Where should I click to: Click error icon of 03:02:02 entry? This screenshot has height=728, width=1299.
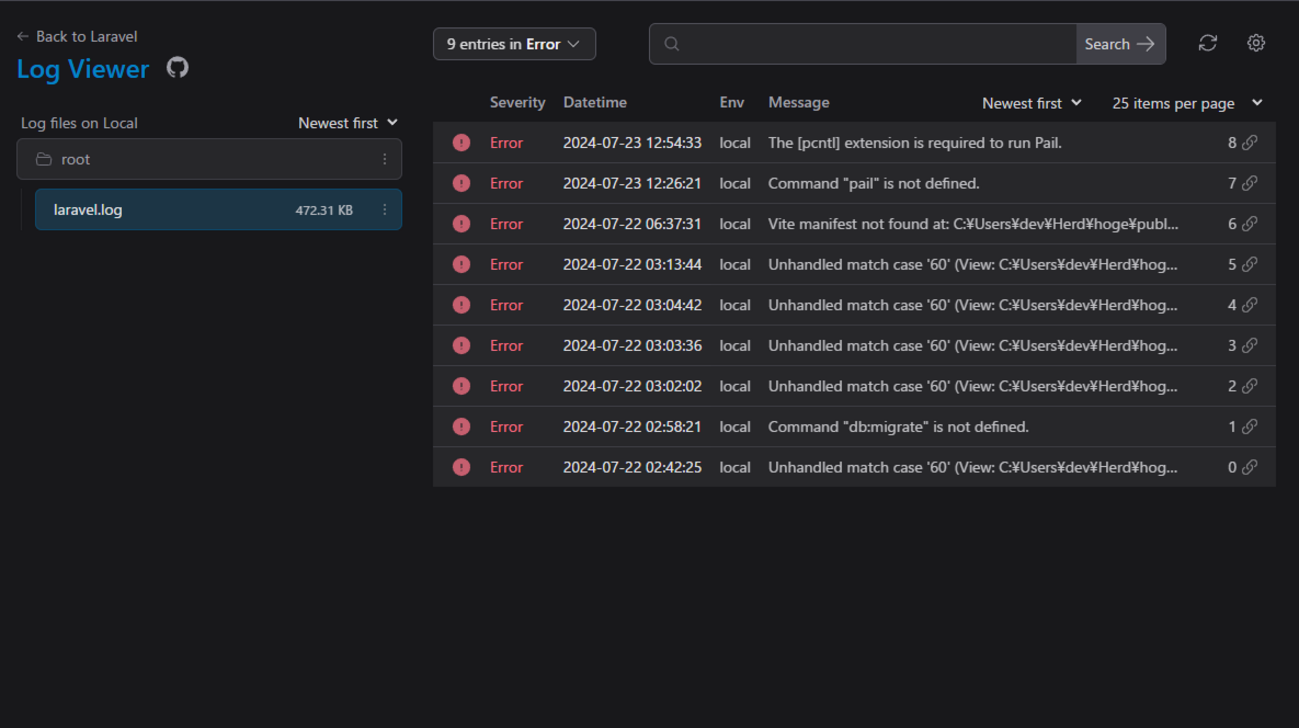tap(461, 386)
